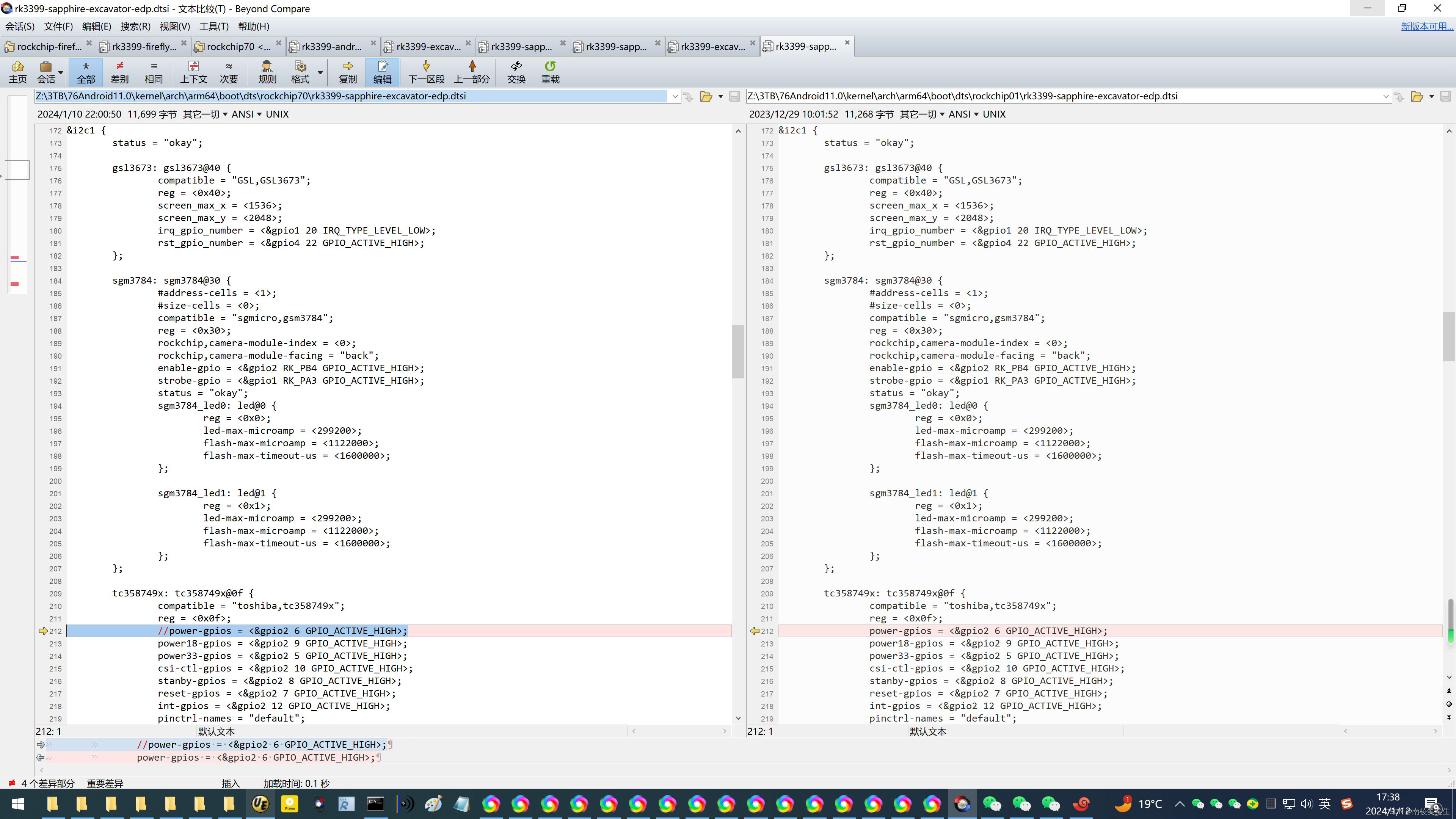
Task: Open the Format (格式) dropdown arrow
Action: point(320,72)
